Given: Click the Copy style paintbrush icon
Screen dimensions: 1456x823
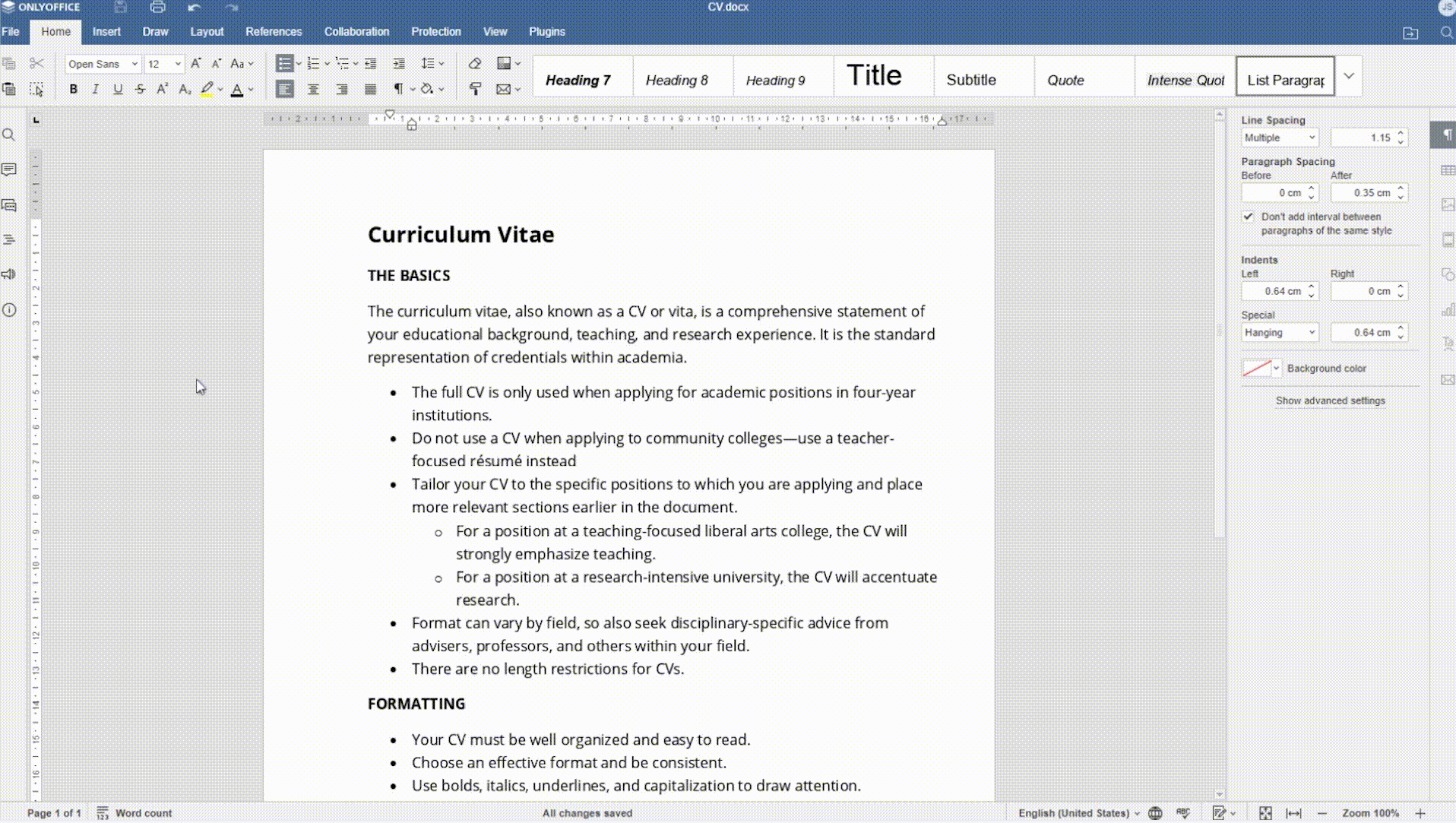Looking at the screenshot, I should 475,90.
